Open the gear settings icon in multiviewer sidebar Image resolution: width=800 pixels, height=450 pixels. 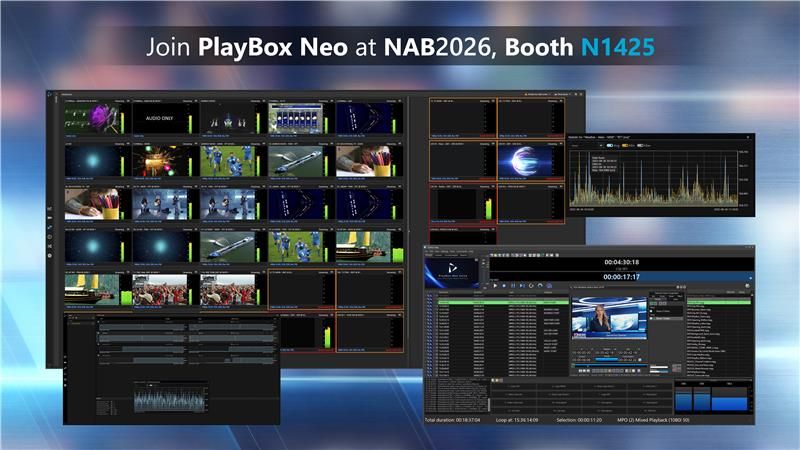click(x=49, y=255)
